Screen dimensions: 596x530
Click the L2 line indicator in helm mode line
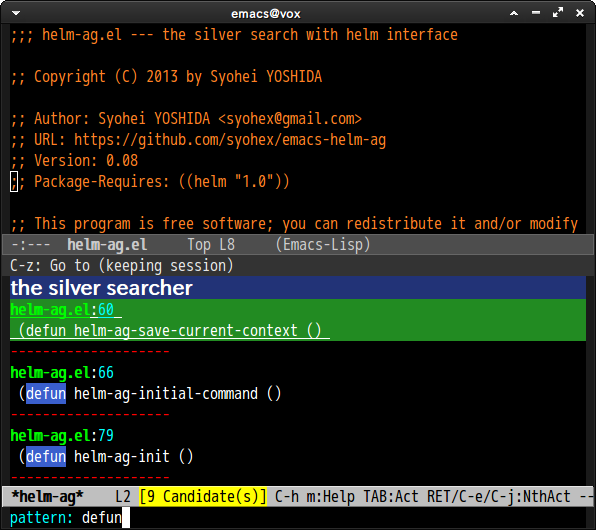point(123,497)
